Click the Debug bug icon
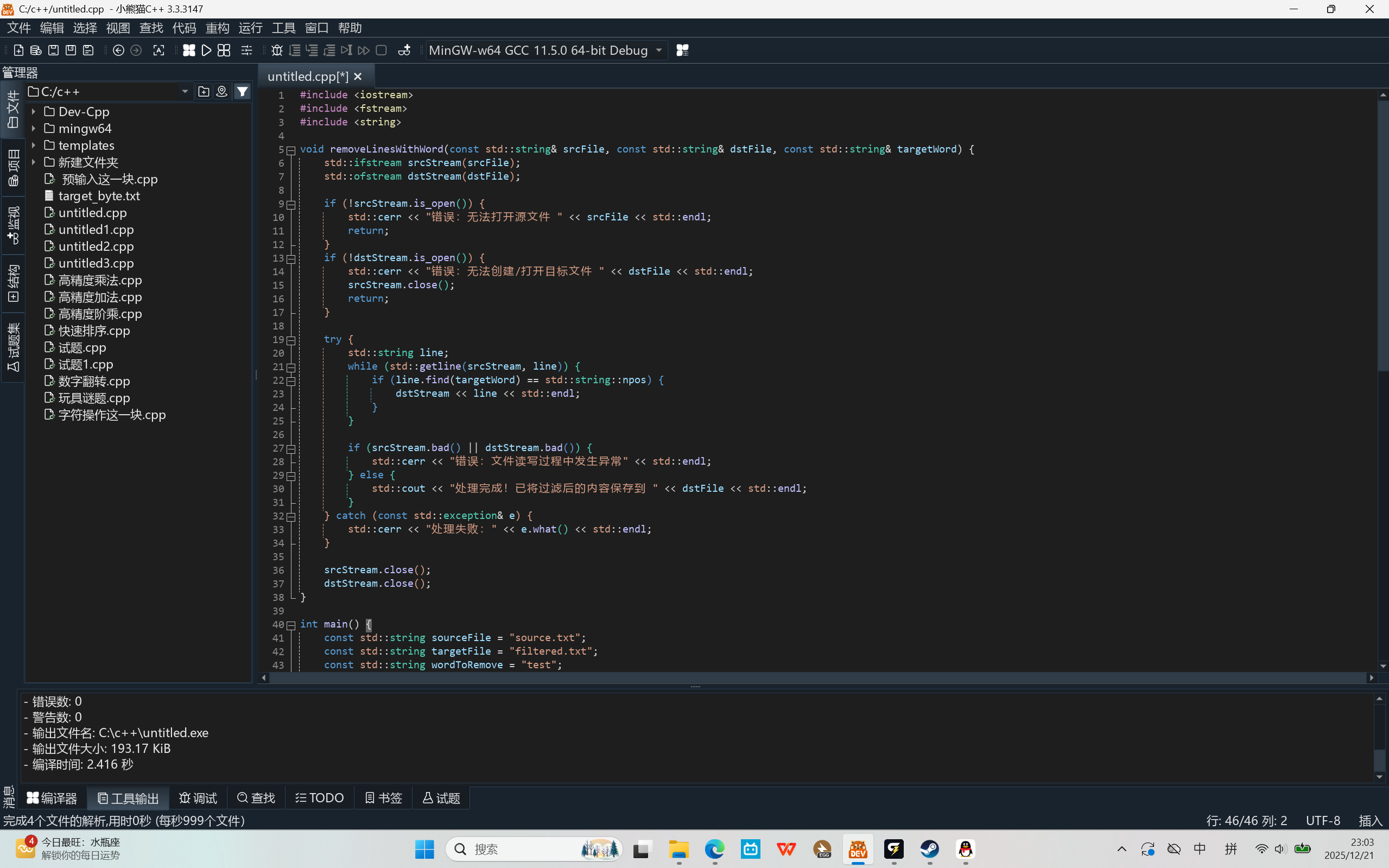1389x868 pixels. click(x=277, y=50)
